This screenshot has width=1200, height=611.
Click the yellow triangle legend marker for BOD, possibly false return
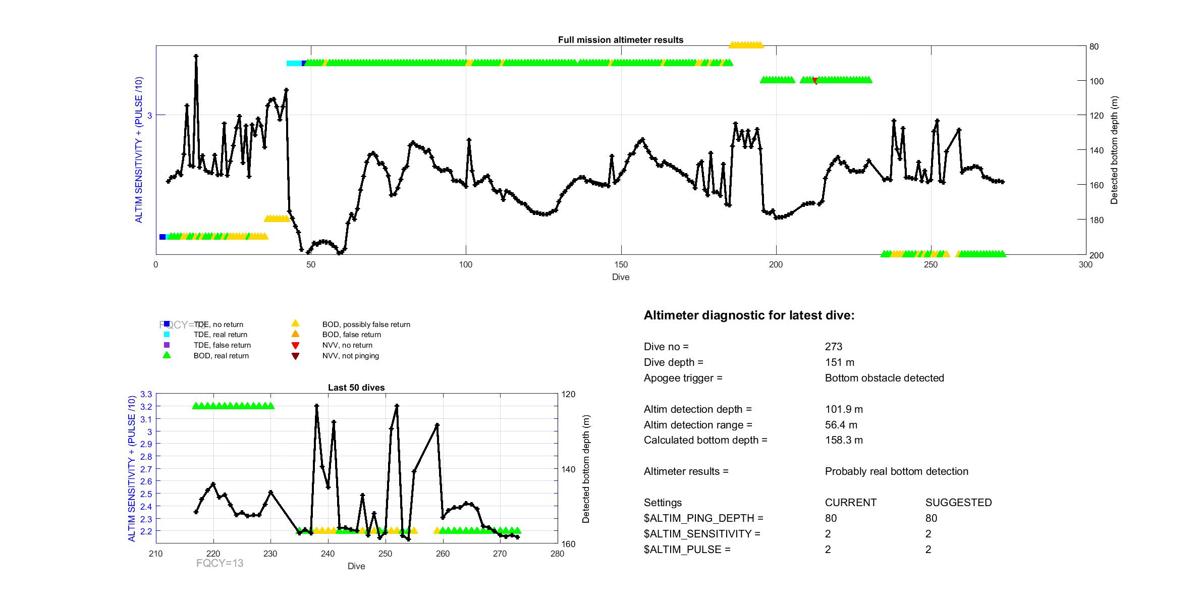(x=295, y=324)
